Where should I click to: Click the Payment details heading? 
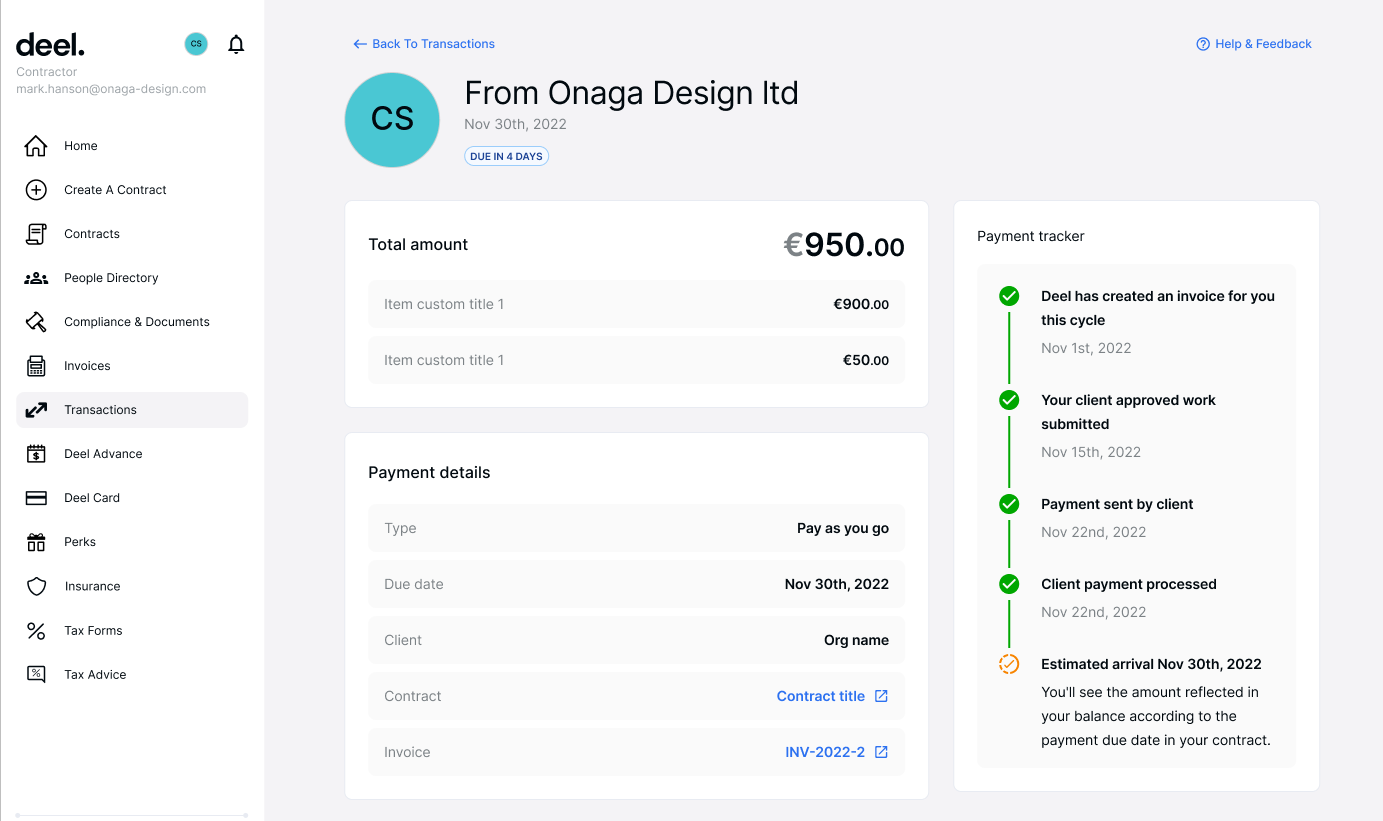pos(429,472)
